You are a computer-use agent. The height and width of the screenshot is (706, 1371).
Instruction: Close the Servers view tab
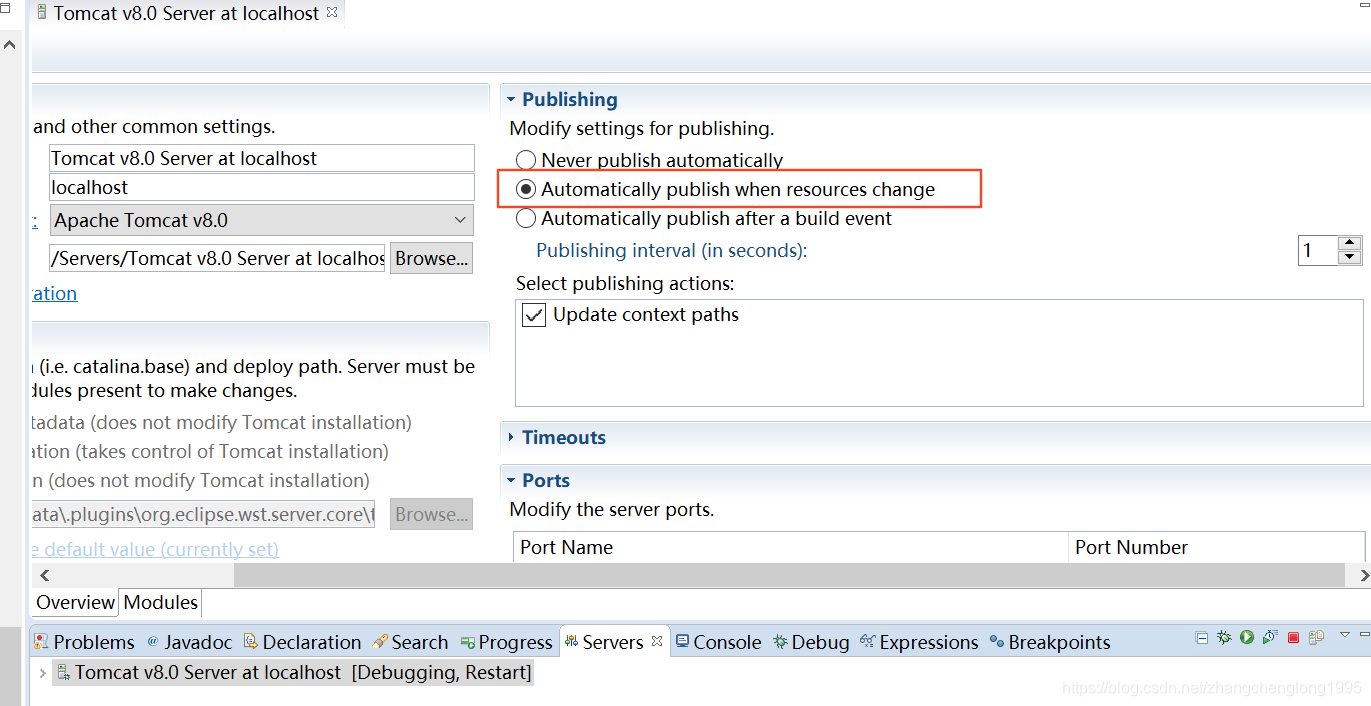click(x=658, y=641)
